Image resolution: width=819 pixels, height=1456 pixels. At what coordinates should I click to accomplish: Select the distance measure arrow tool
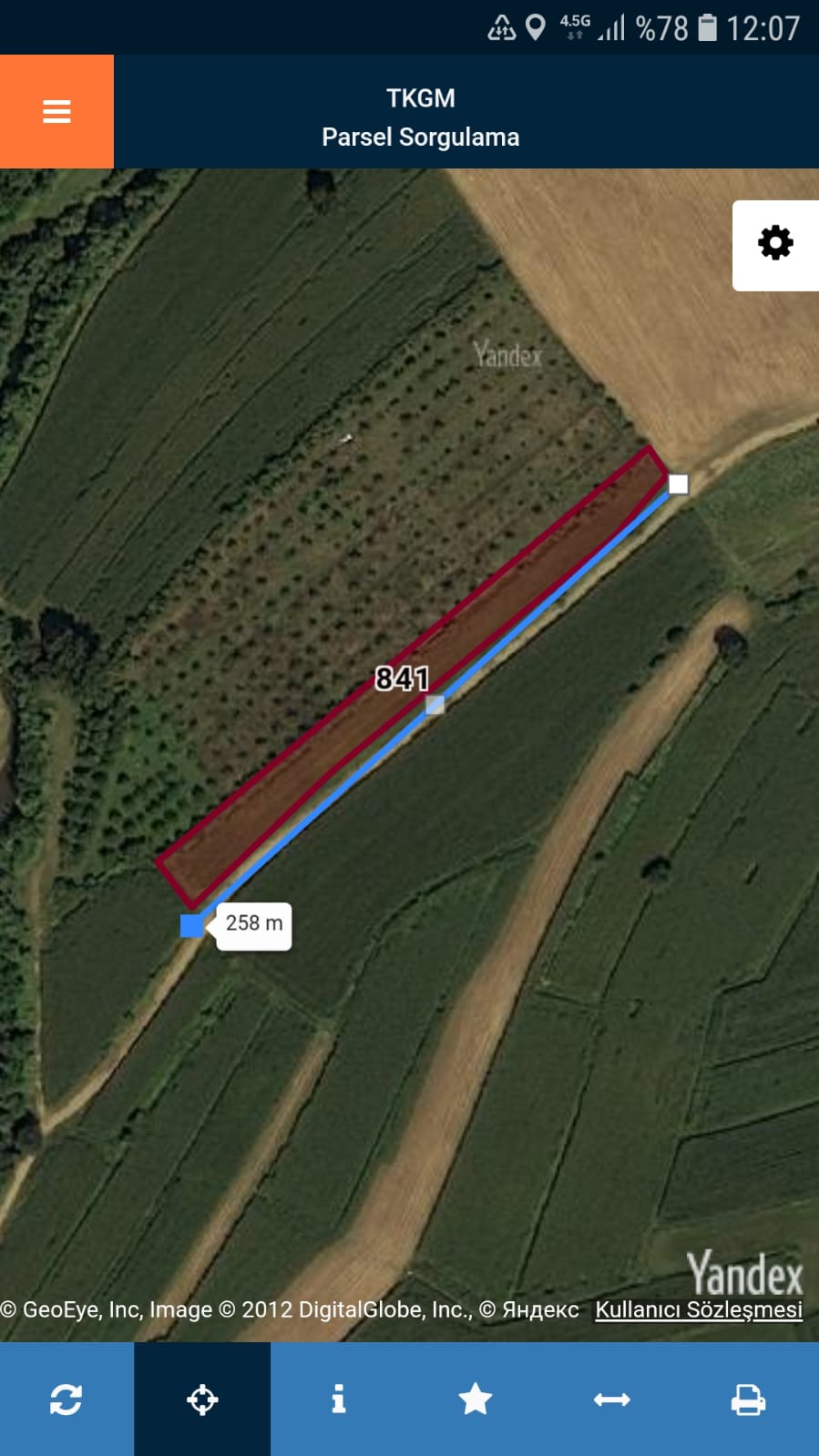pyautogui.click(x=612, y=1399)
